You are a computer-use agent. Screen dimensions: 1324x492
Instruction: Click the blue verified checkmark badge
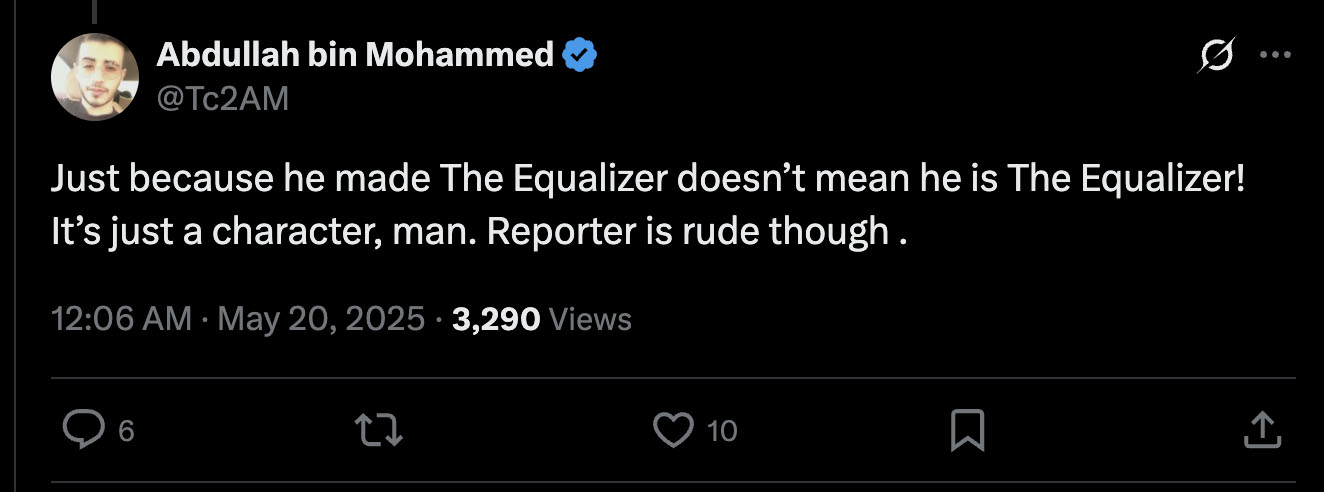point(580,55)
